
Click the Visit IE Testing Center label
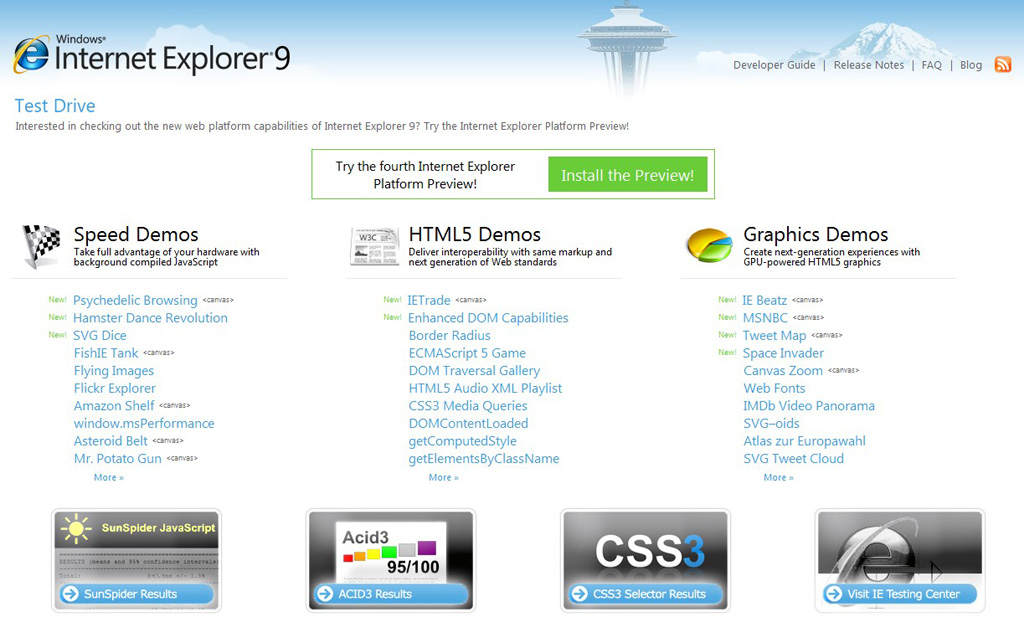[x=903, y=594]
